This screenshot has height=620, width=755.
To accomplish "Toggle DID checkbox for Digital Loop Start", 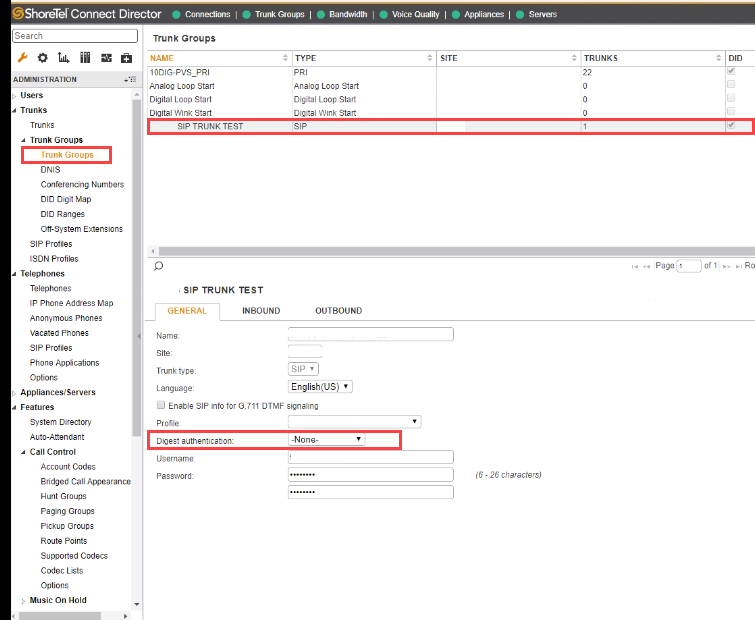I will coord(731,98).
